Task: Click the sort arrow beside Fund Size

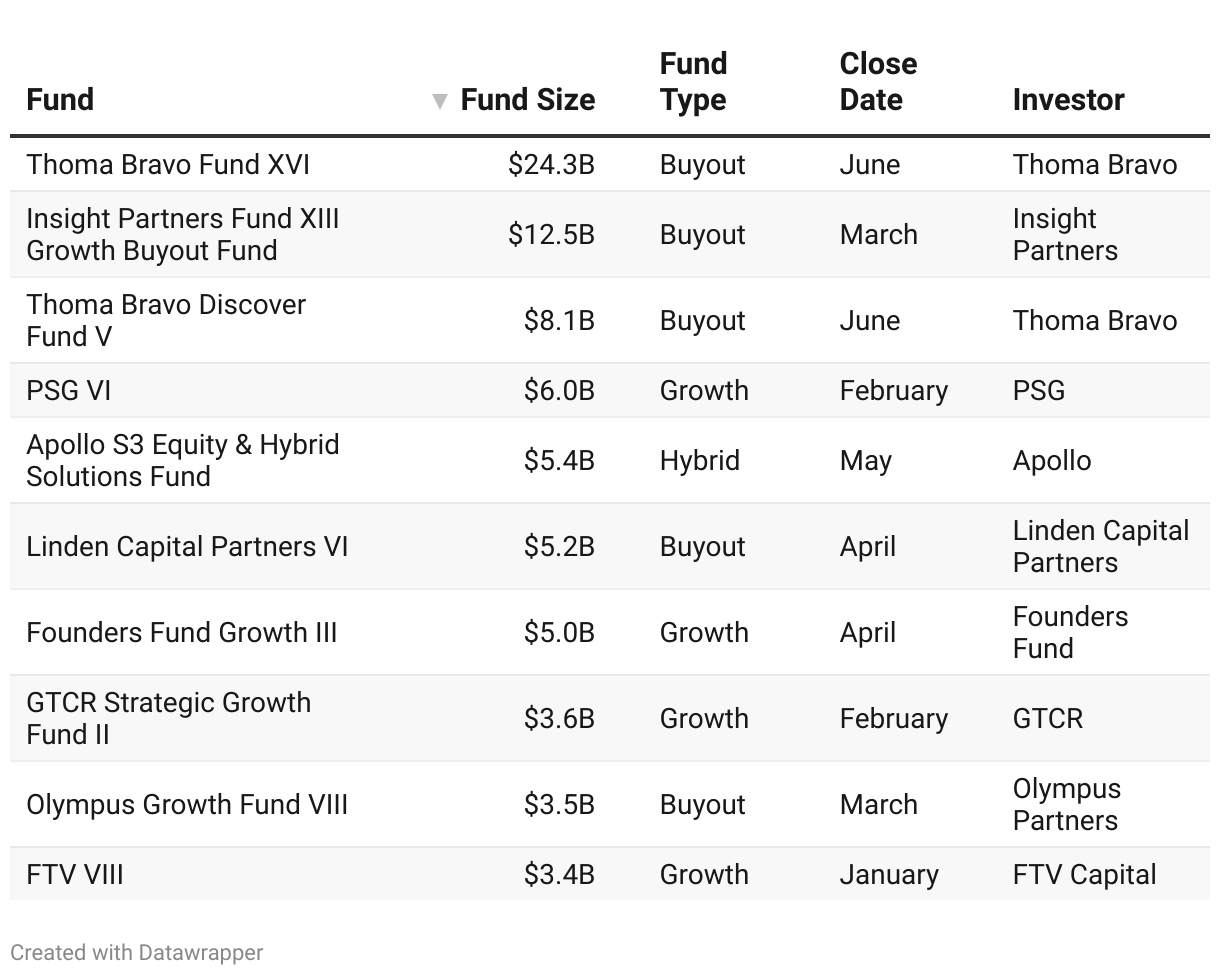Action: (x=439, y=101)
